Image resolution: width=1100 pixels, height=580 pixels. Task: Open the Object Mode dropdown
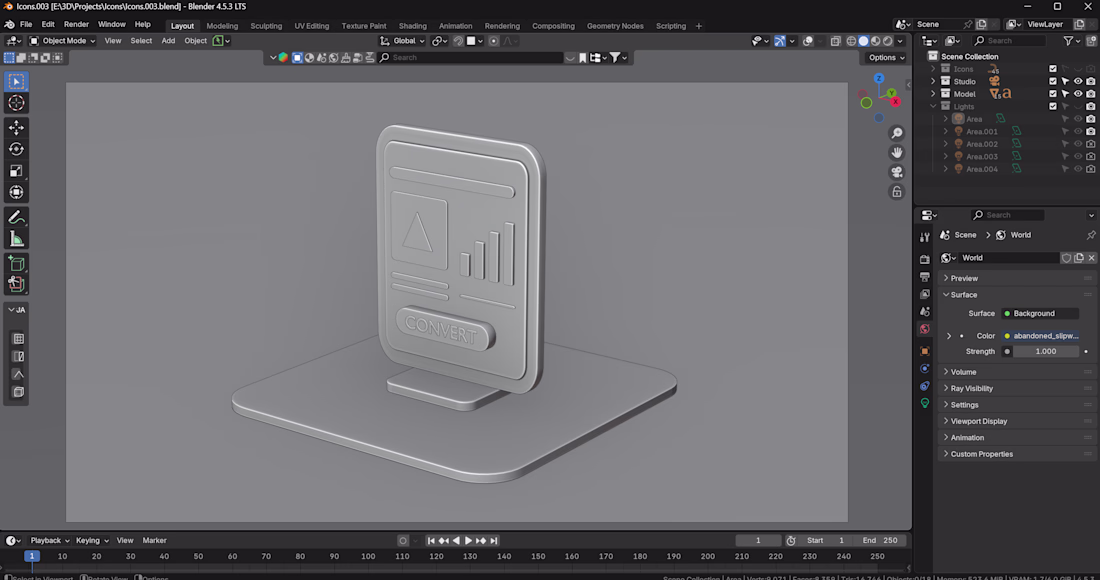pos(63,41)
